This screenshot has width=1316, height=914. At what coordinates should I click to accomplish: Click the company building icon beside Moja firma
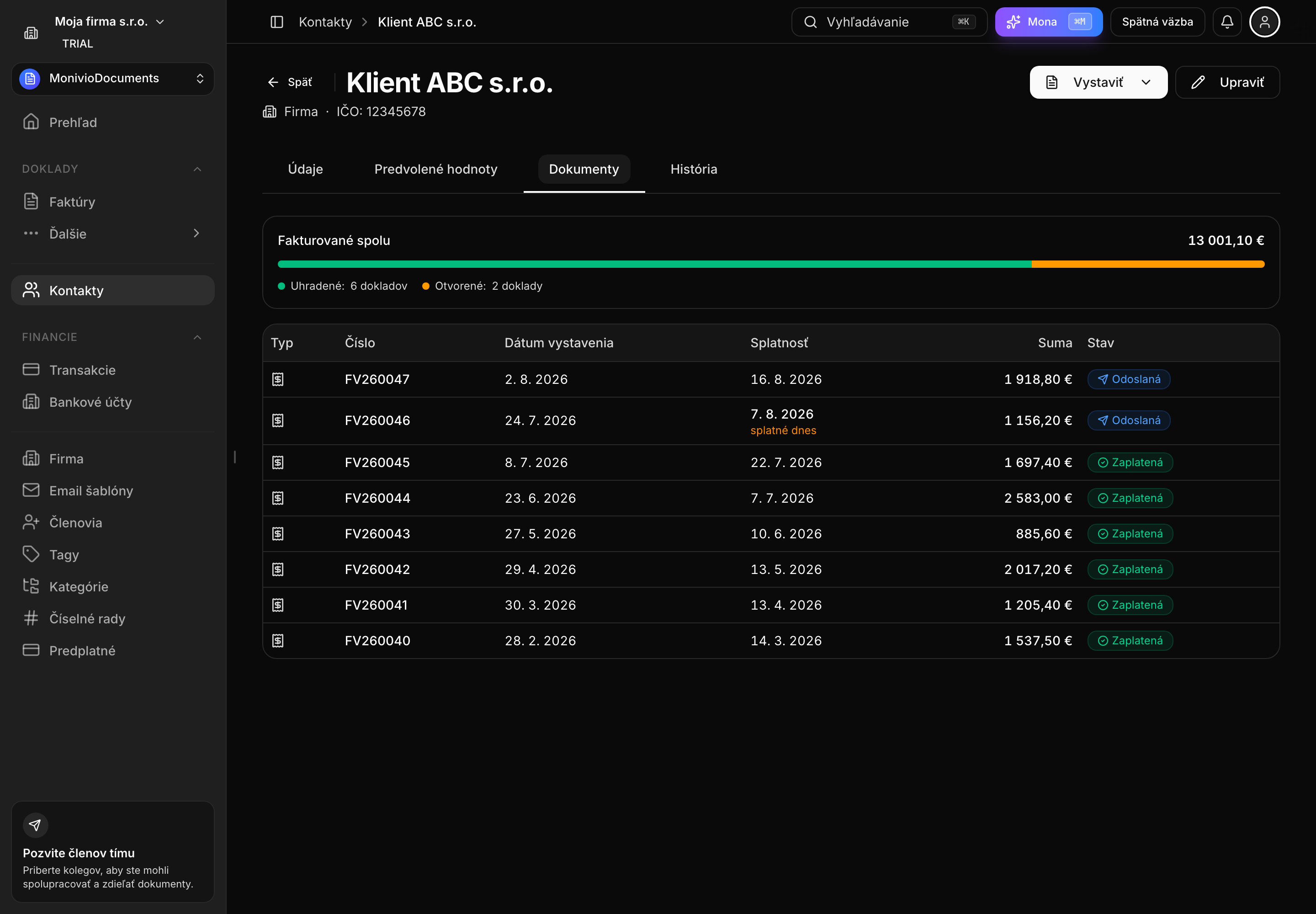pyautogui.click(x=31, y=32)
